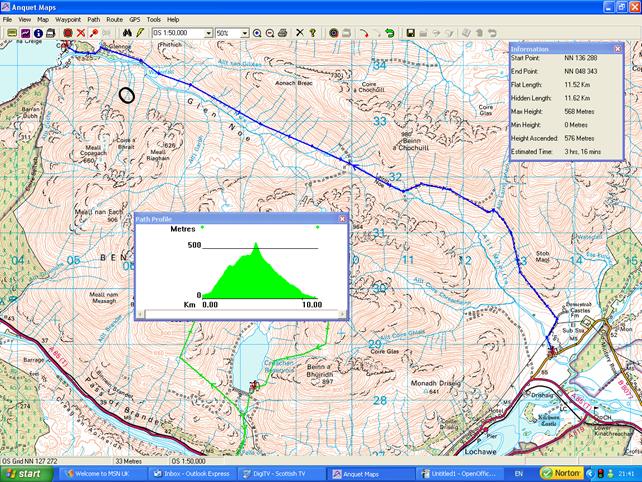
Task: Select the red waypoint pin tool
Action: tap(93, 33)
